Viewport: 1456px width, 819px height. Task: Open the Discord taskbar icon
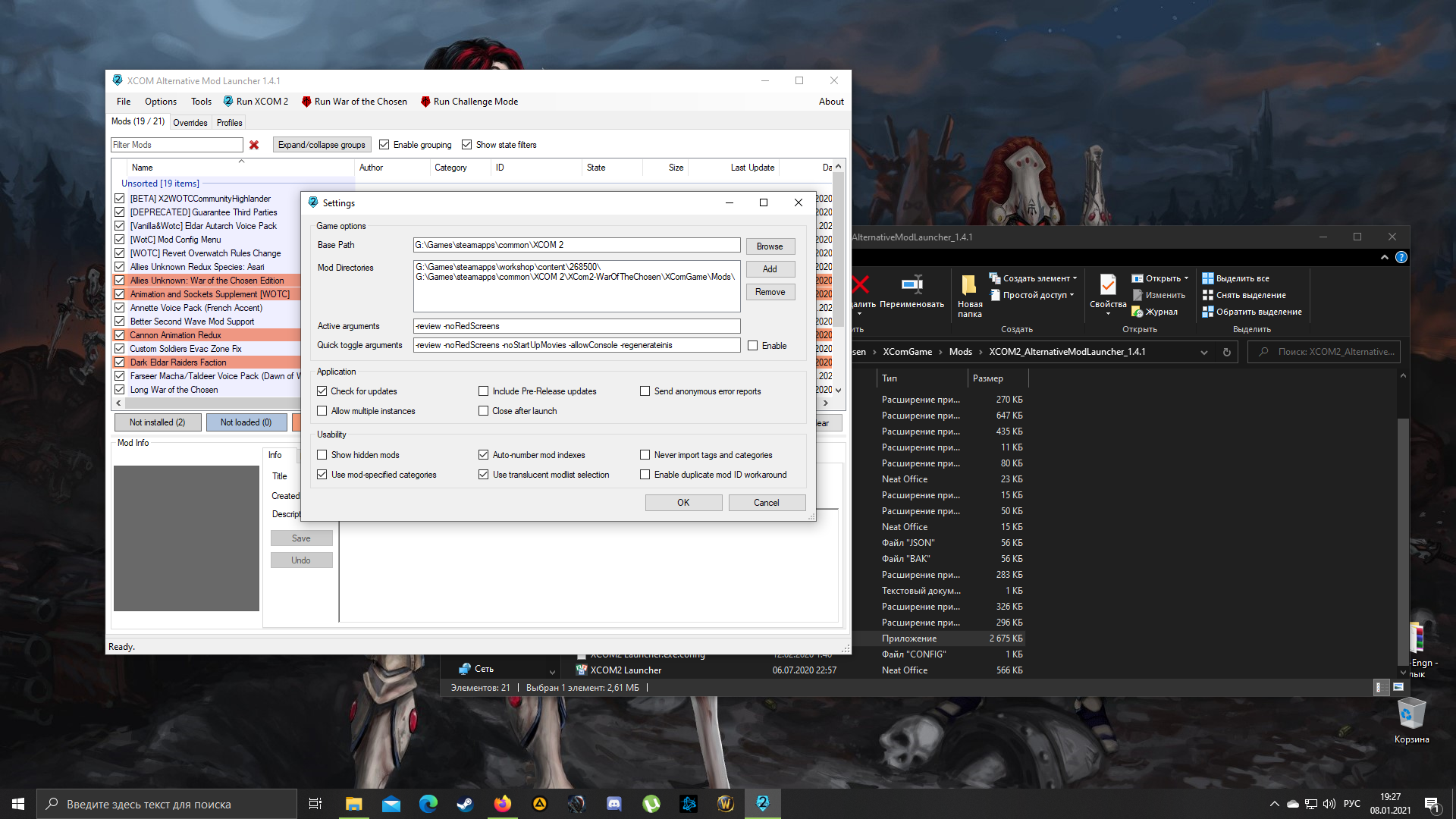click(x=614, y=804)
